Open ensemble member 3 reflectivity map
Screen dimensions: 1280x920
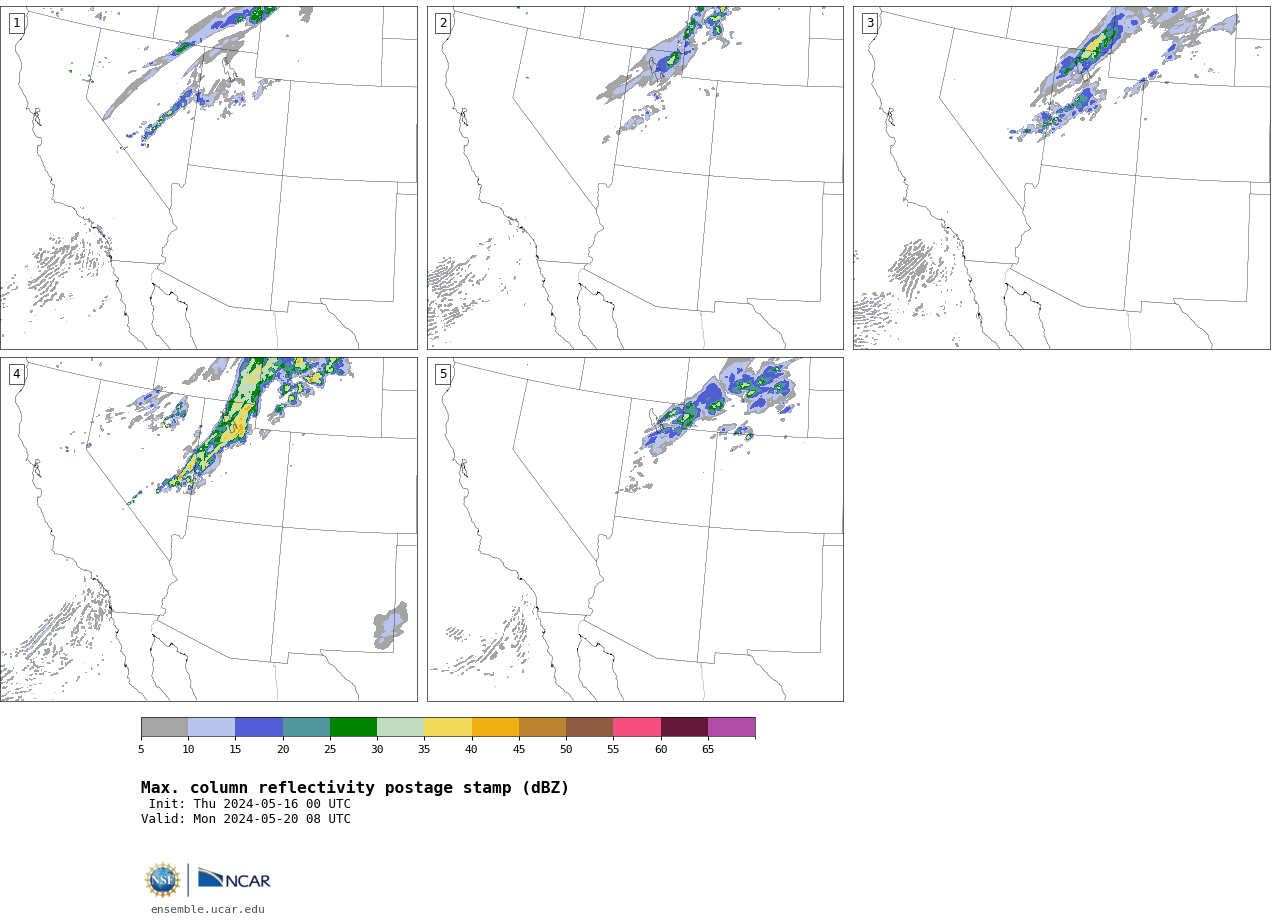pos(1061,178)
